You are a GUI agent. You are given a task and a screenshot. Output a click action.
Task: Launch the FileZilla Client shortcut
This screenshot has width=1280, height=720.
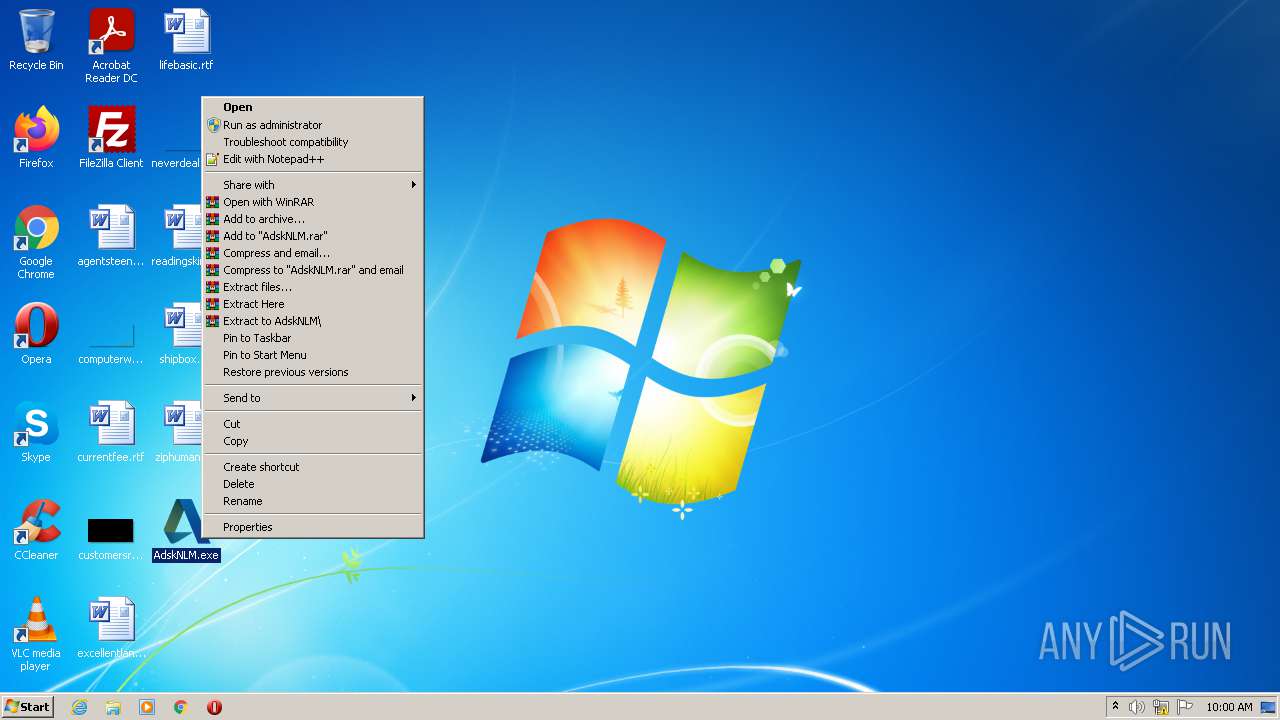111,138
